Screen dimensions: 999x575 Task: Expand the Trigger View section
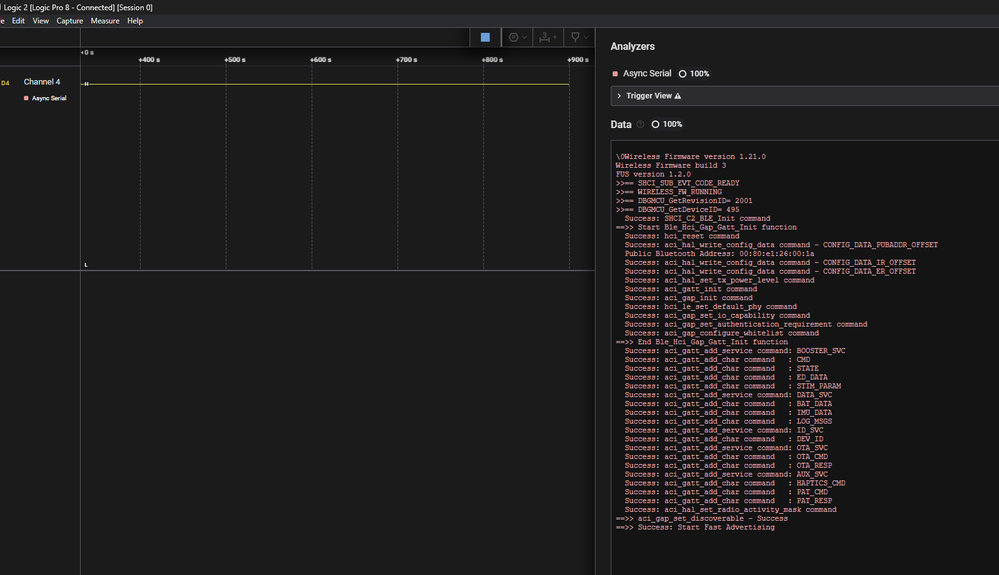point(619,96)
